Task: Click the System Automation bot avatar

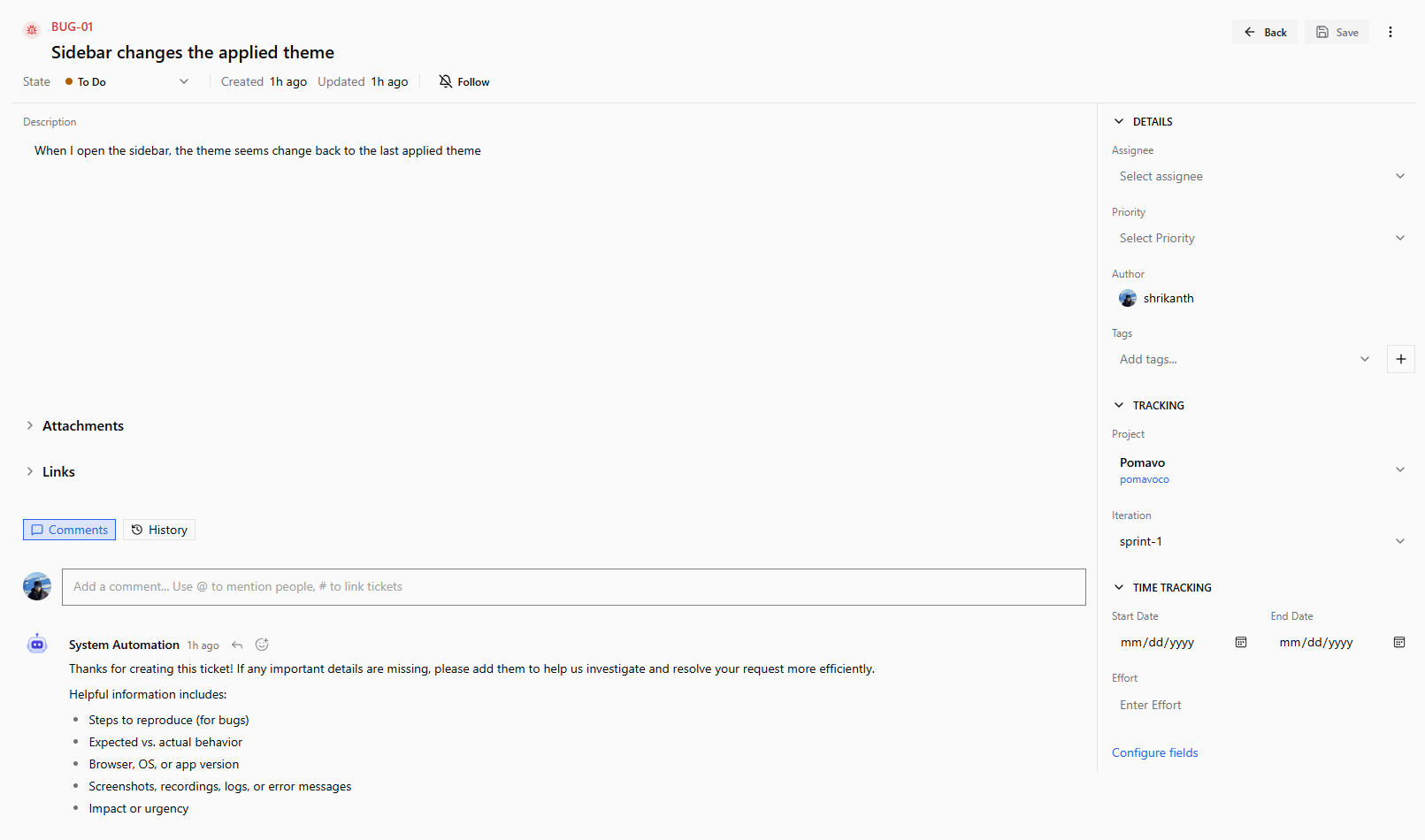Action: tap(37, 645)
